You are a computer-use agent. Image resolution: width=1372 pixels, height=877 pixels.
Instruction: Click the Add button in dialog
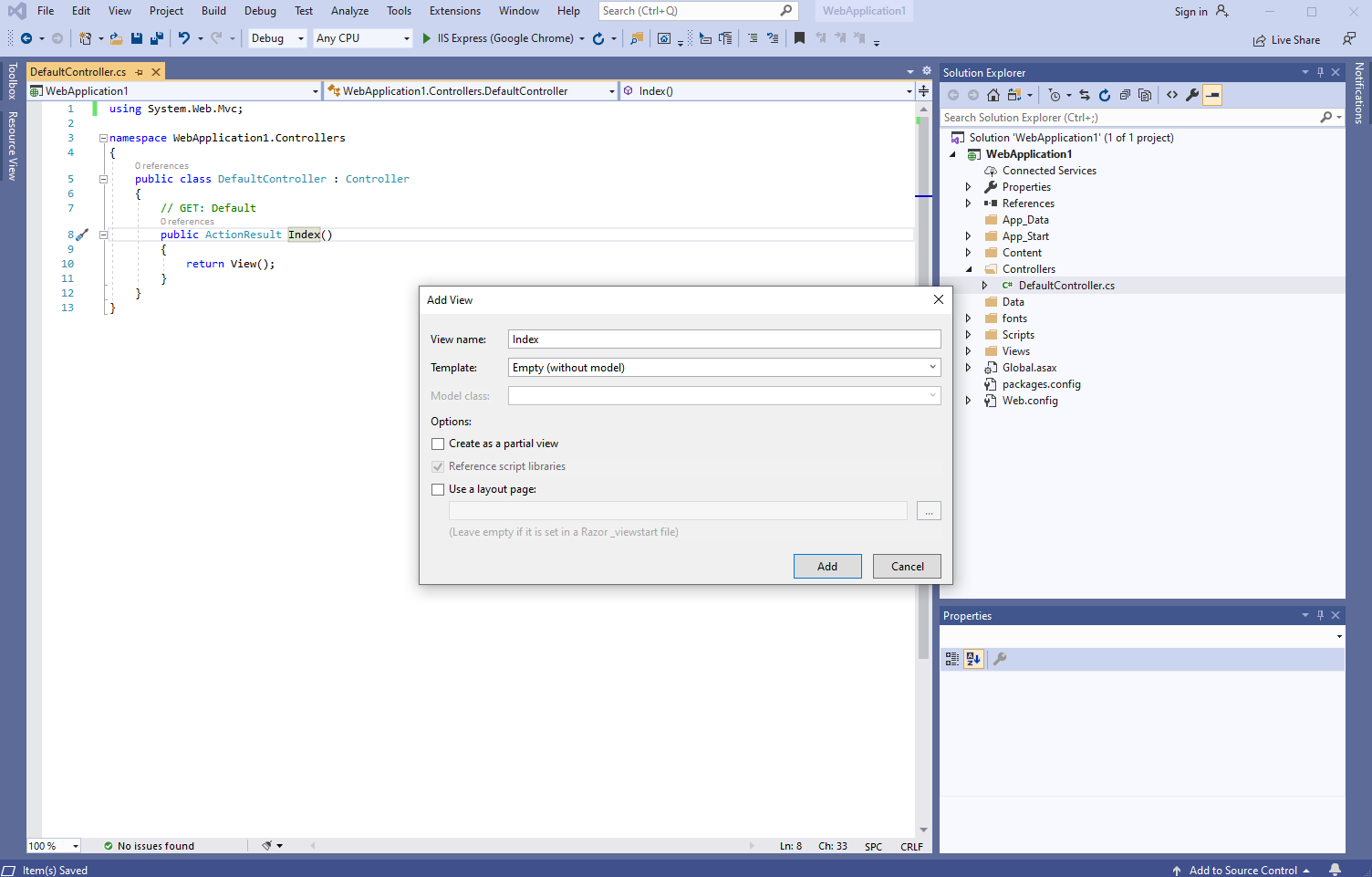point(826,567)
